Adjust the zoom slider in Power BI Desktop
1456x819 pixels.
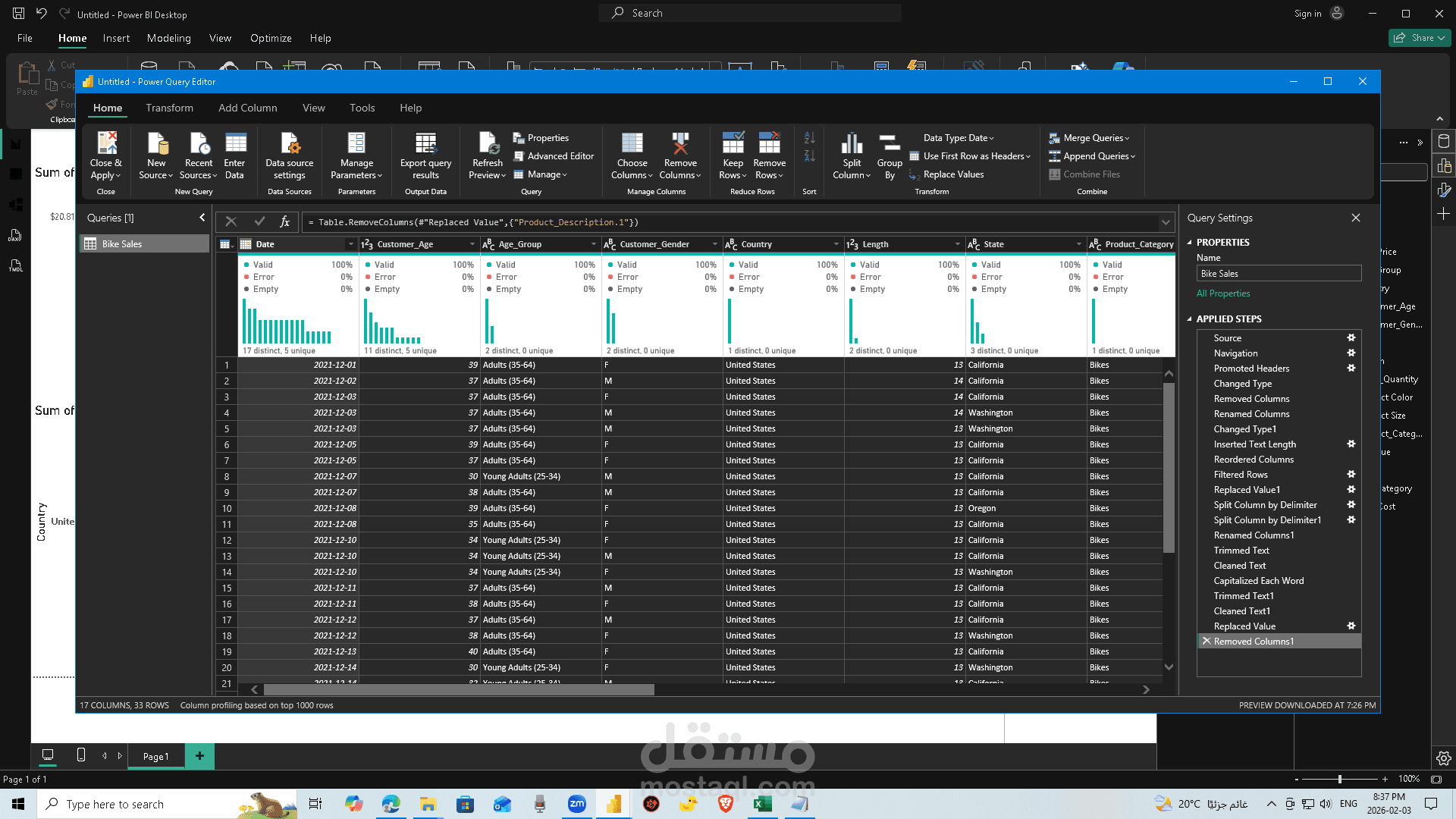pos(1339,779)
